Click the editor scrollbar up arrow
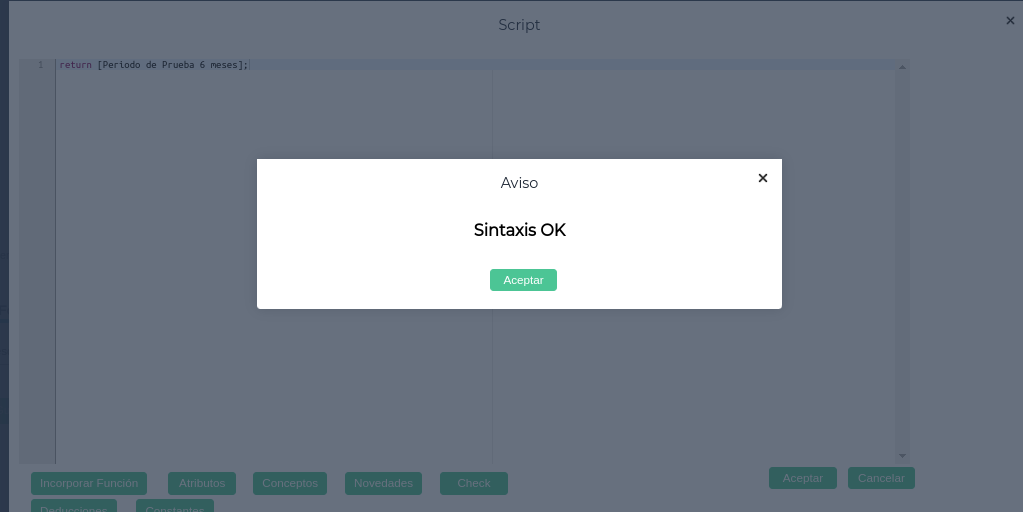The width and height of the screenshot is (1023, 512). (903, 67)
